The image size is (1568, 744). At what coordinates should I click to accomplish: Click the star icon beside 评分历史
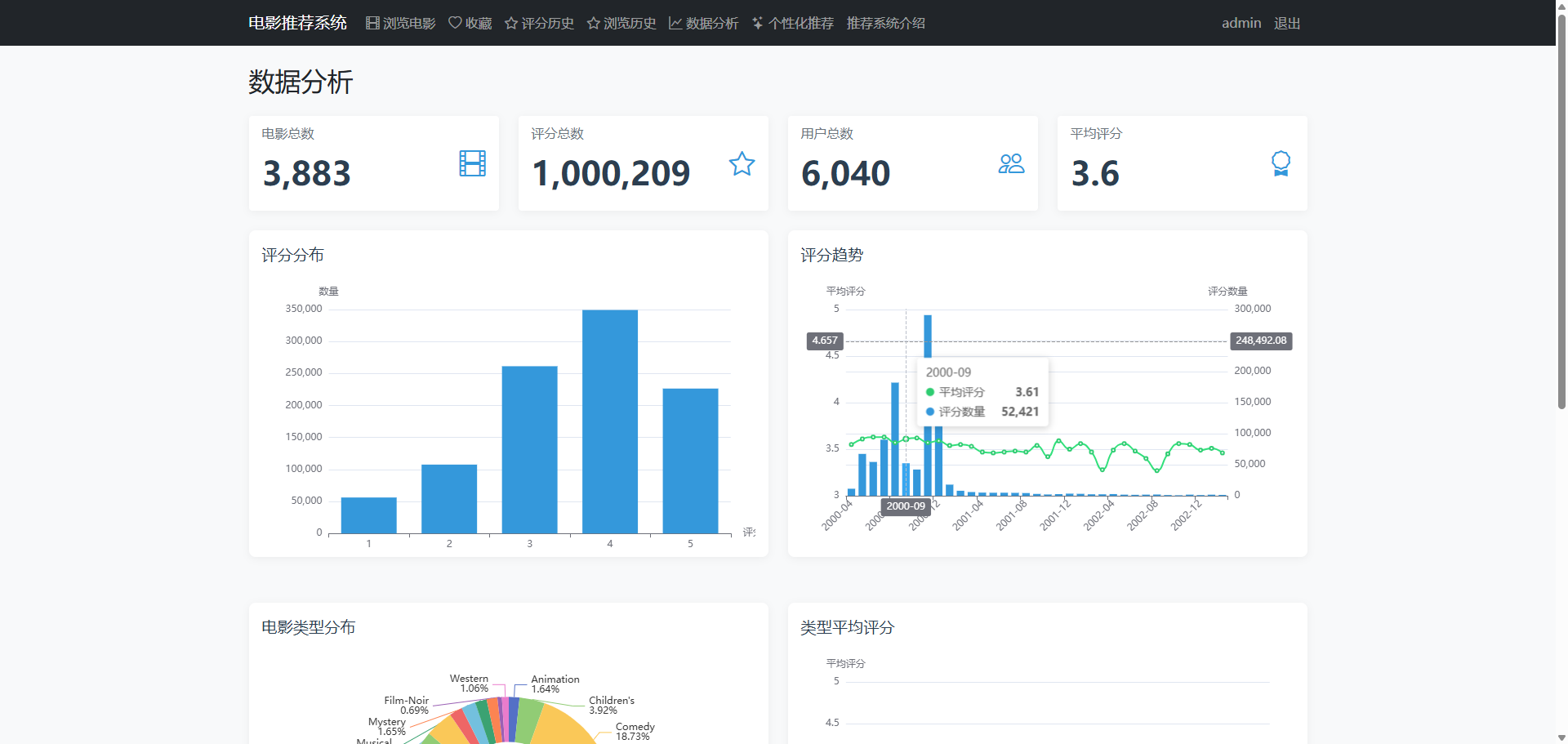[x=511, y=23]
